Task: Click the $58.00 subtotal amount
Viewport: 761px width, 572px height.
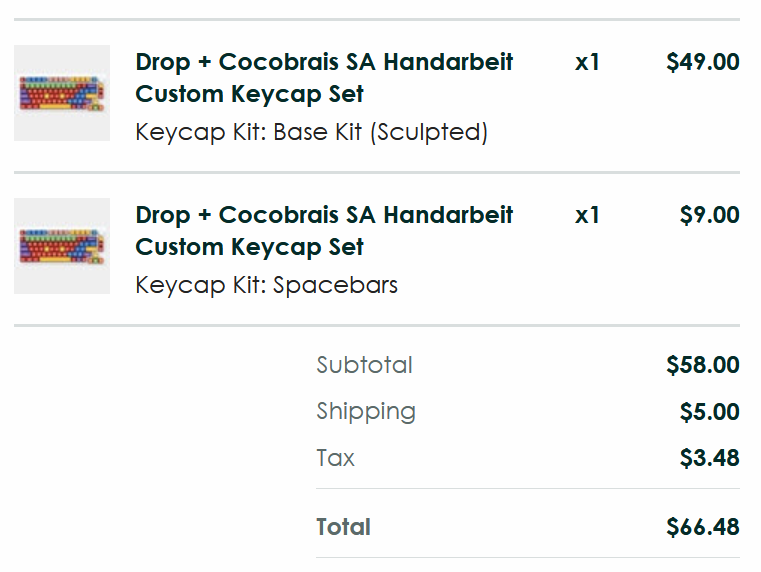Action: pyautogui.click(x=703, y=365)
